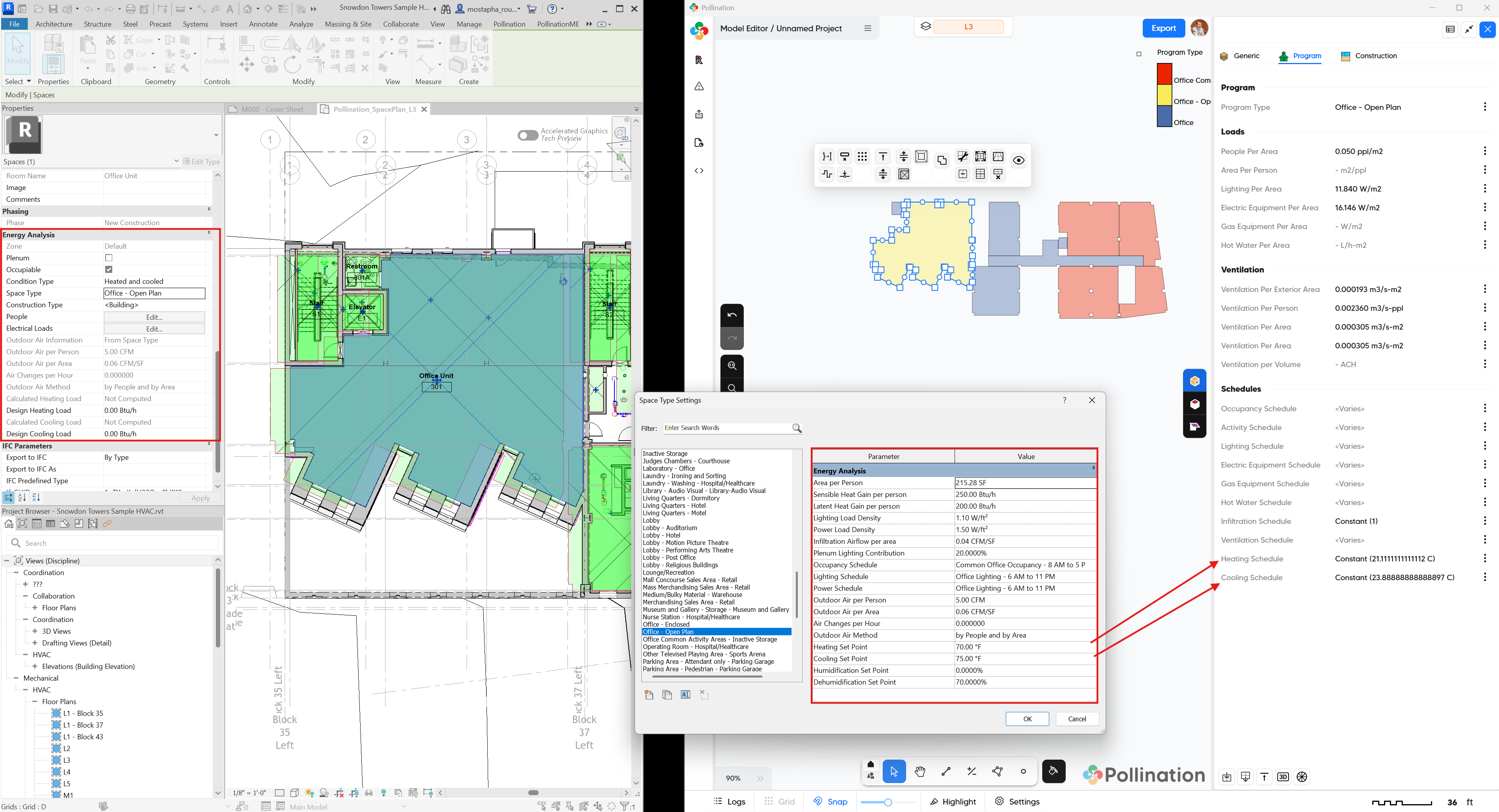Switch to the Construction tab
The height and width of the screenshot is (812, 1499).
pos(1369,56)
